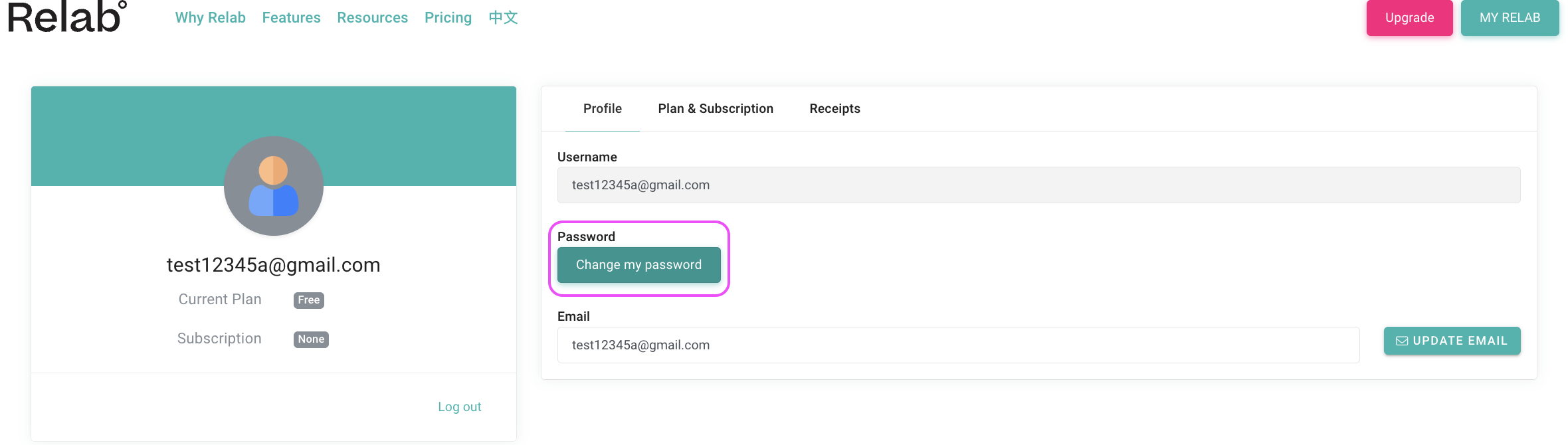Click the user avatar icon

pyautogui.click(x=274, y=186)
